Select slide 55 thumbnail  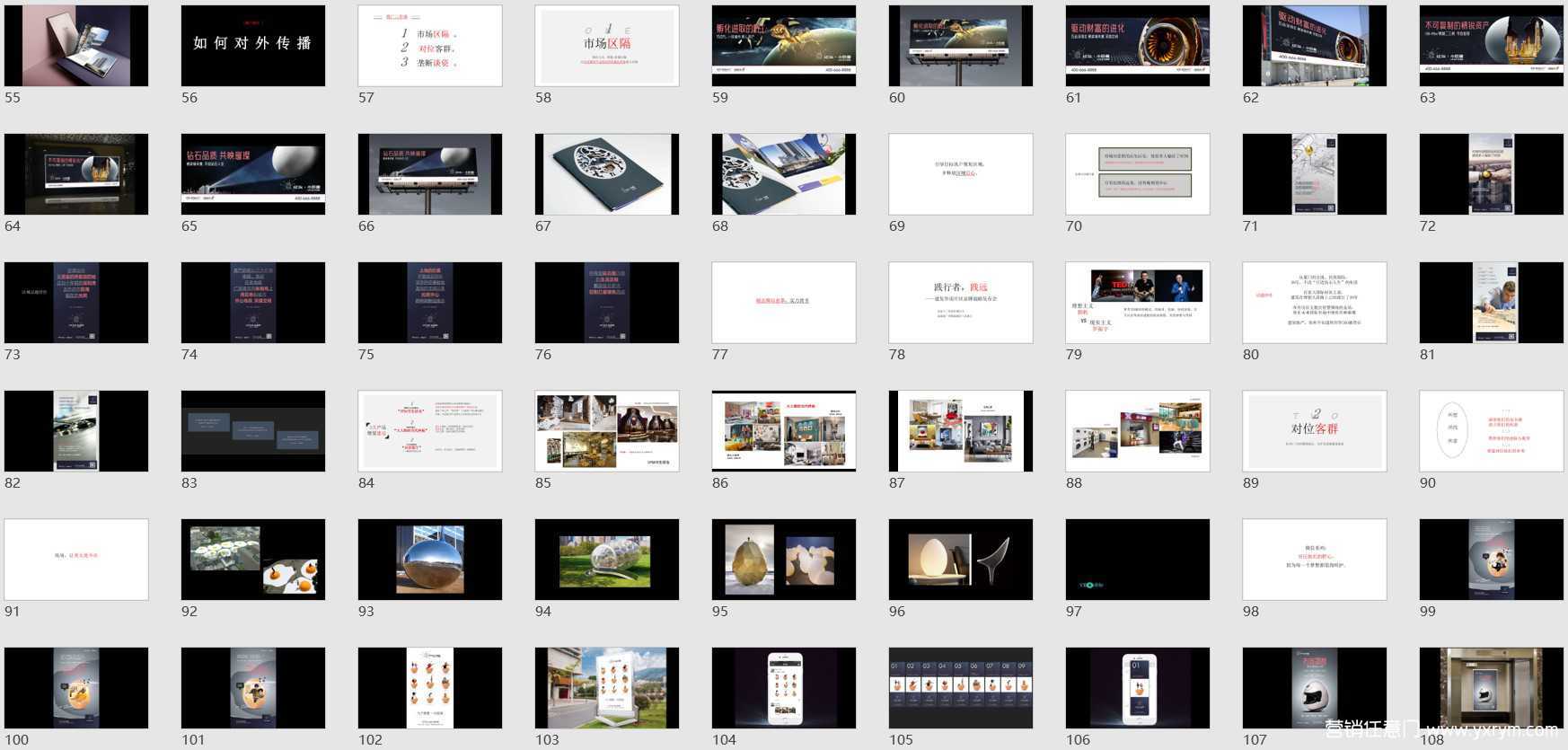coord(76,46)
